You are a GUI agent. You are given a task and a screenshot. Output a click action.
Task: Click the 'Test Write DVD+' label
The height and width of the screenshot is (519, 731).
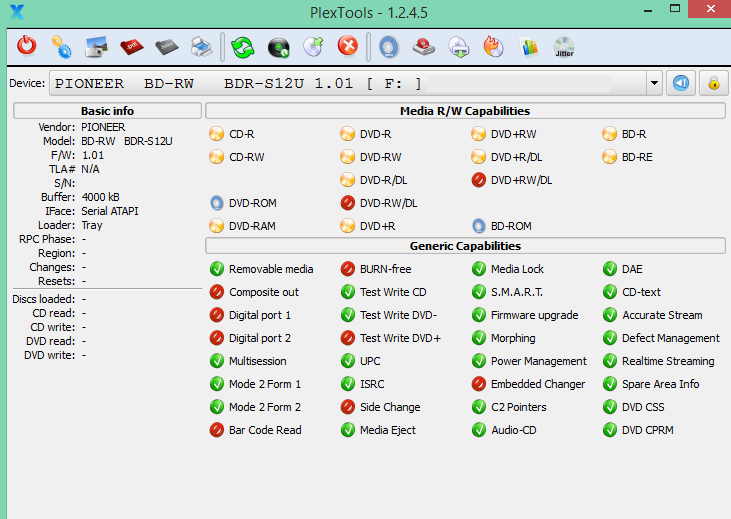coord(400,338)
